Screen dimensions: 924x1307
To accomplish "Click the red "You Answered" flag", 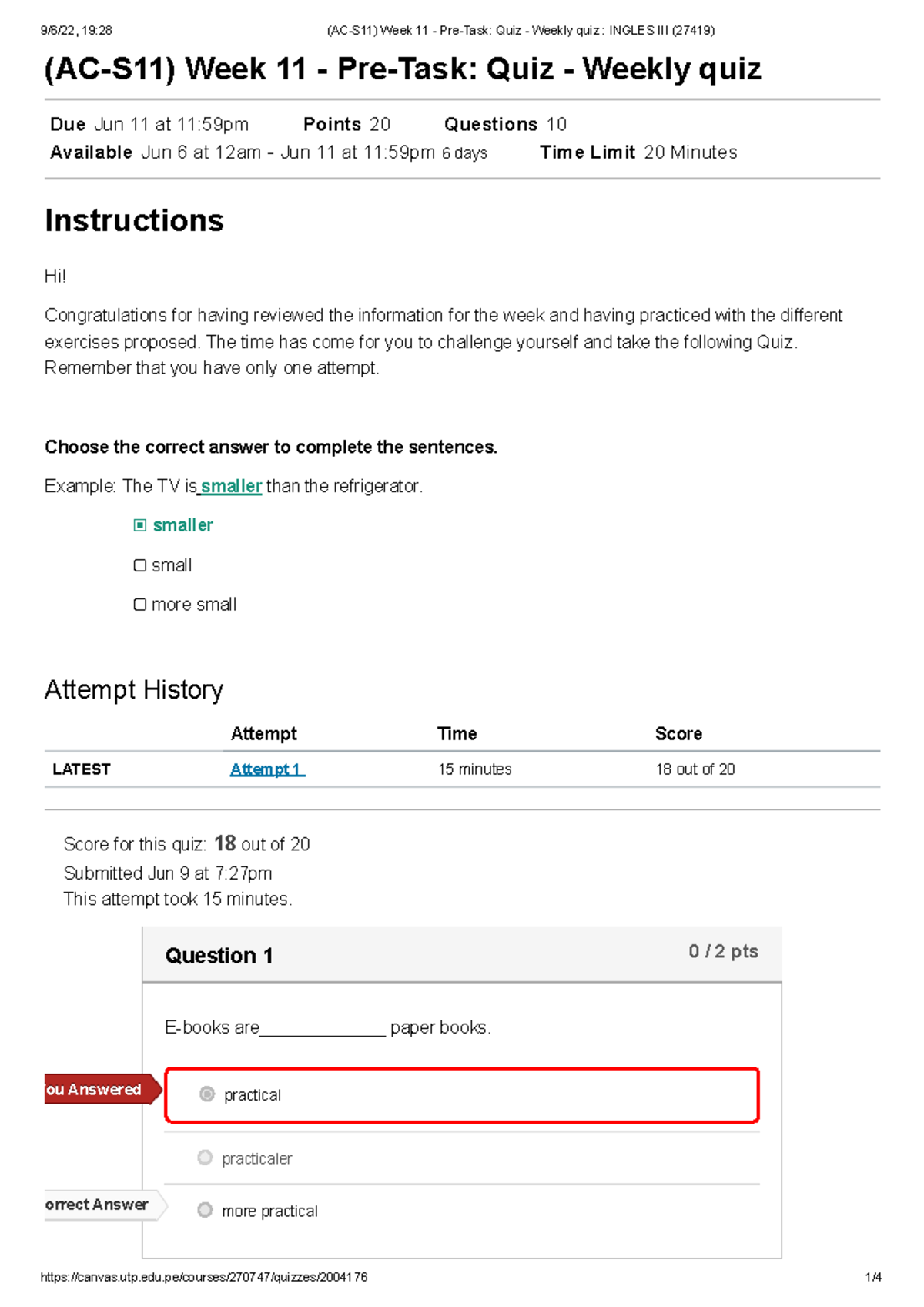I will click(x=98, y=1089).
